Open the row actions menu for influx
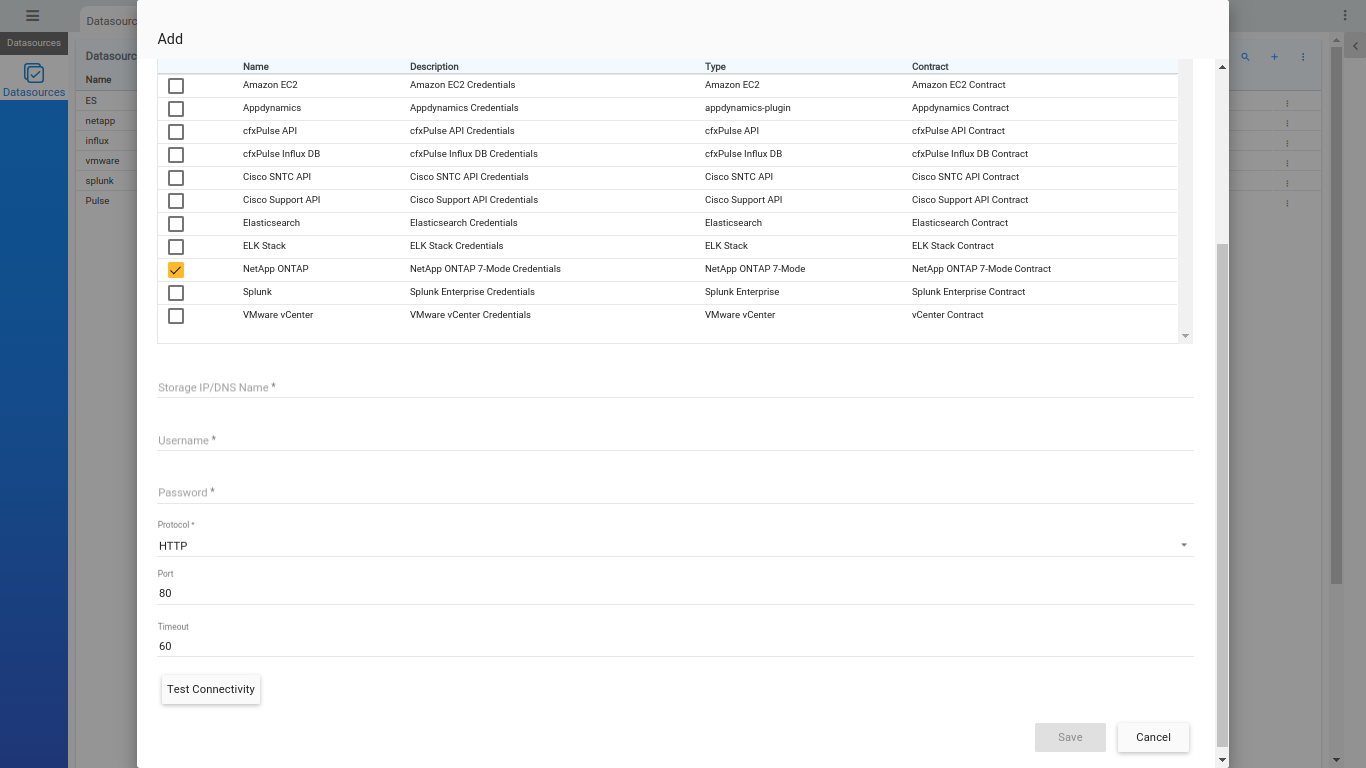 click(x=1287, y=143)
